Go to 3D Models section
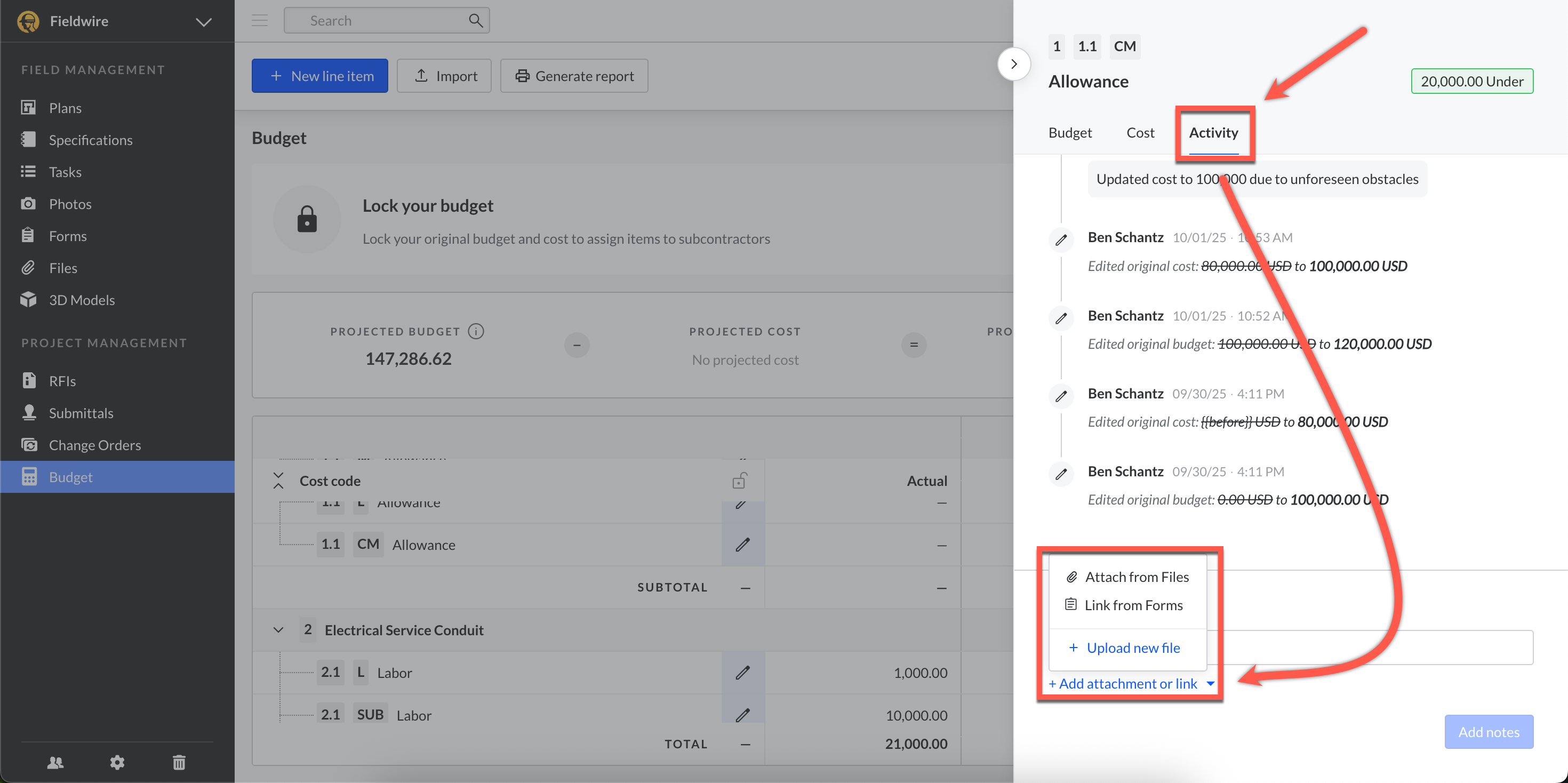 81,300
